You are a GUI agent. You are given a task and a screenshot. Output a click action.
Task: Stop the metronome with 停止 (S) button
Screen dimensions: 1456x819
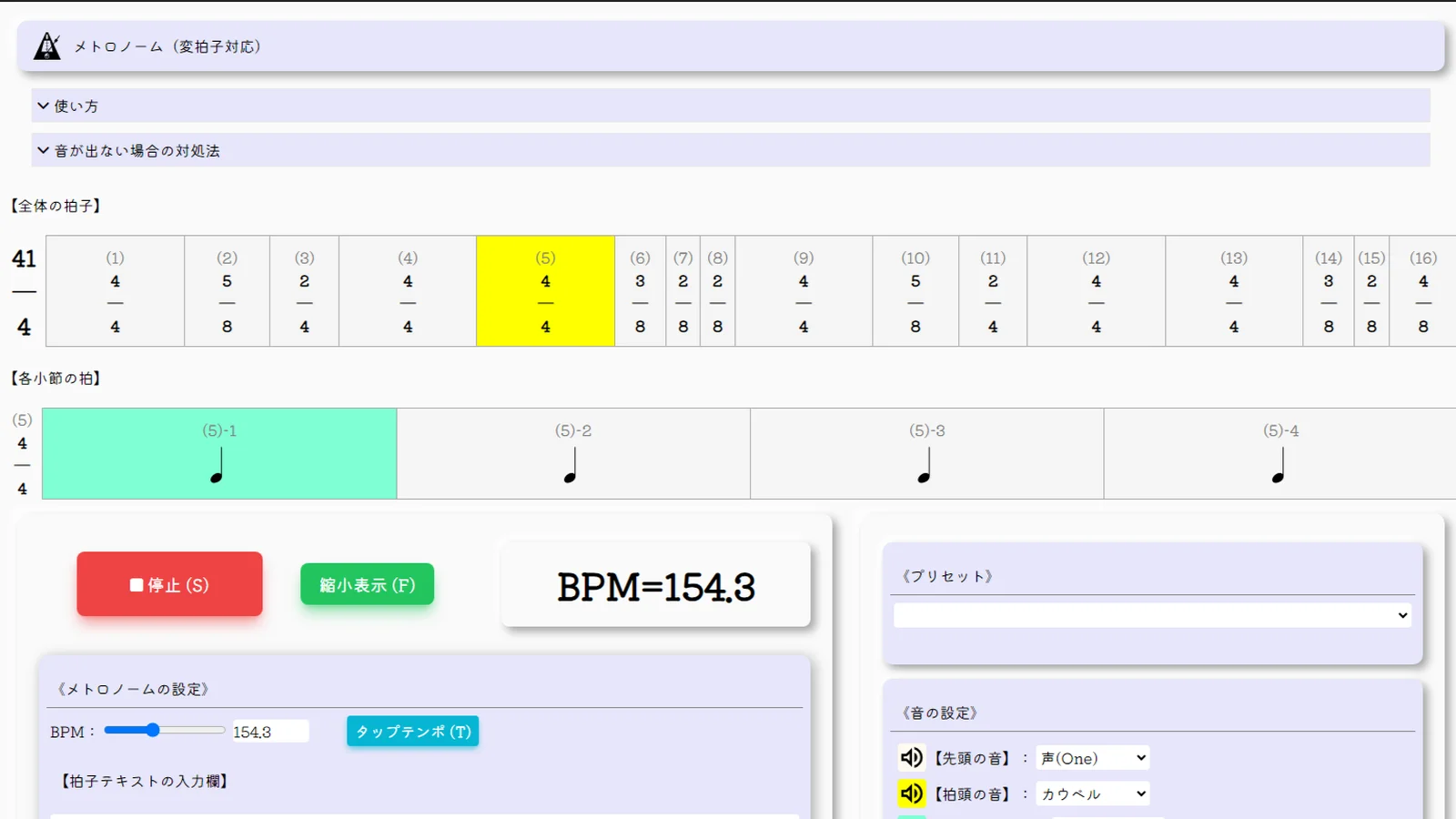tap(169, 584)
